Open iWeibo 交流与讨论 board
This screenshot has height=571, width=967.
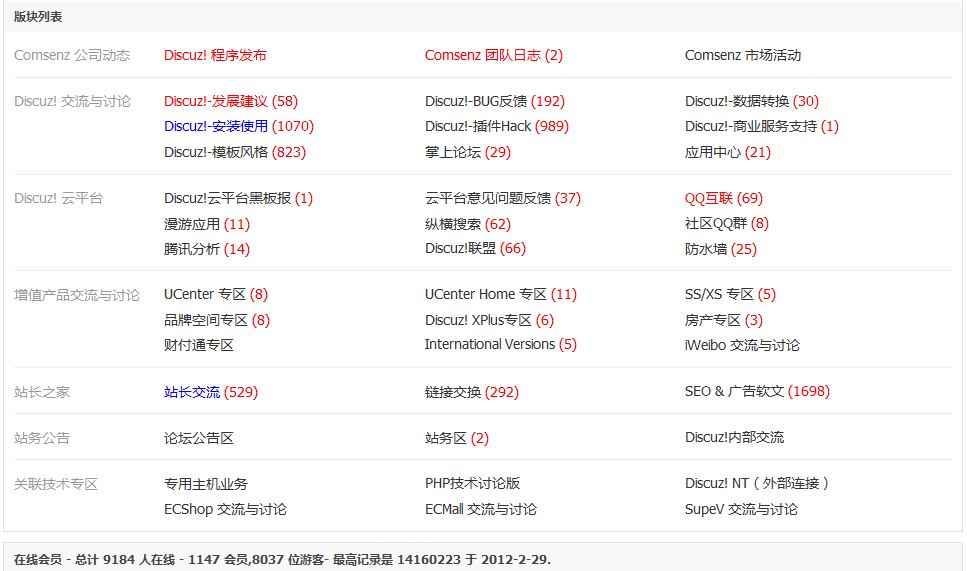click(x=742, y=345)
